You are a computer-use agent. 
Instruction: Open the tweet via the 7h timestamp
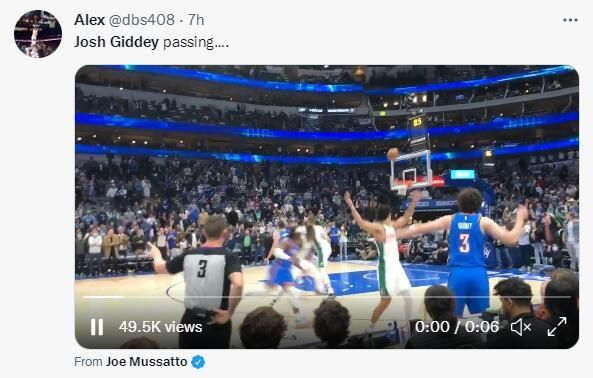click(196, 20)
